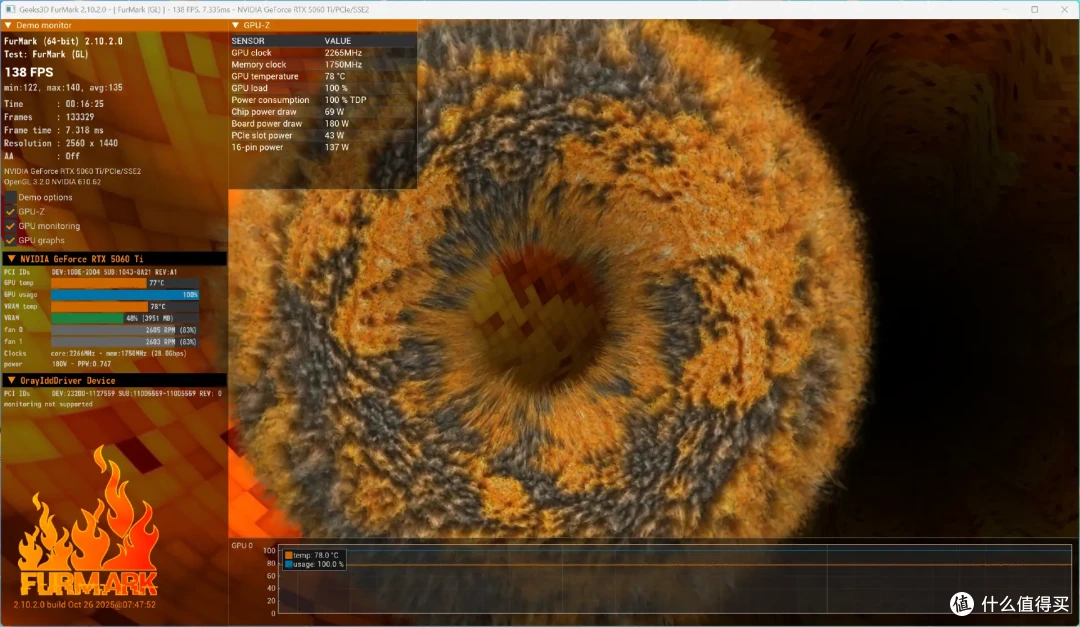
Task: Click the fan 0 RPM bar
Action: click(x=125, y=330)
